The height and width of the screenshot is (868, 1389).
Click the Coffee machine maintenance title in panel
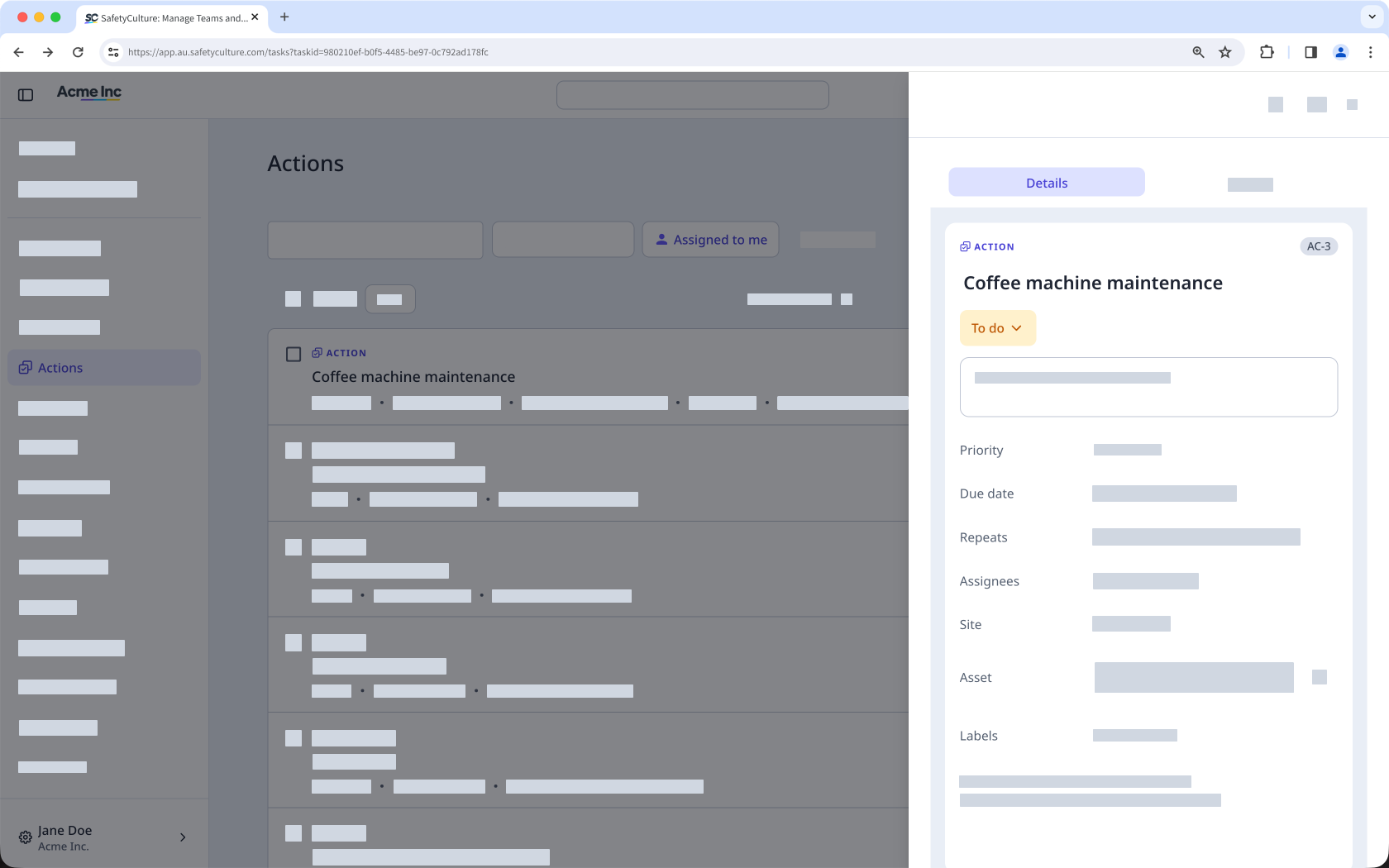(1093, 284)
